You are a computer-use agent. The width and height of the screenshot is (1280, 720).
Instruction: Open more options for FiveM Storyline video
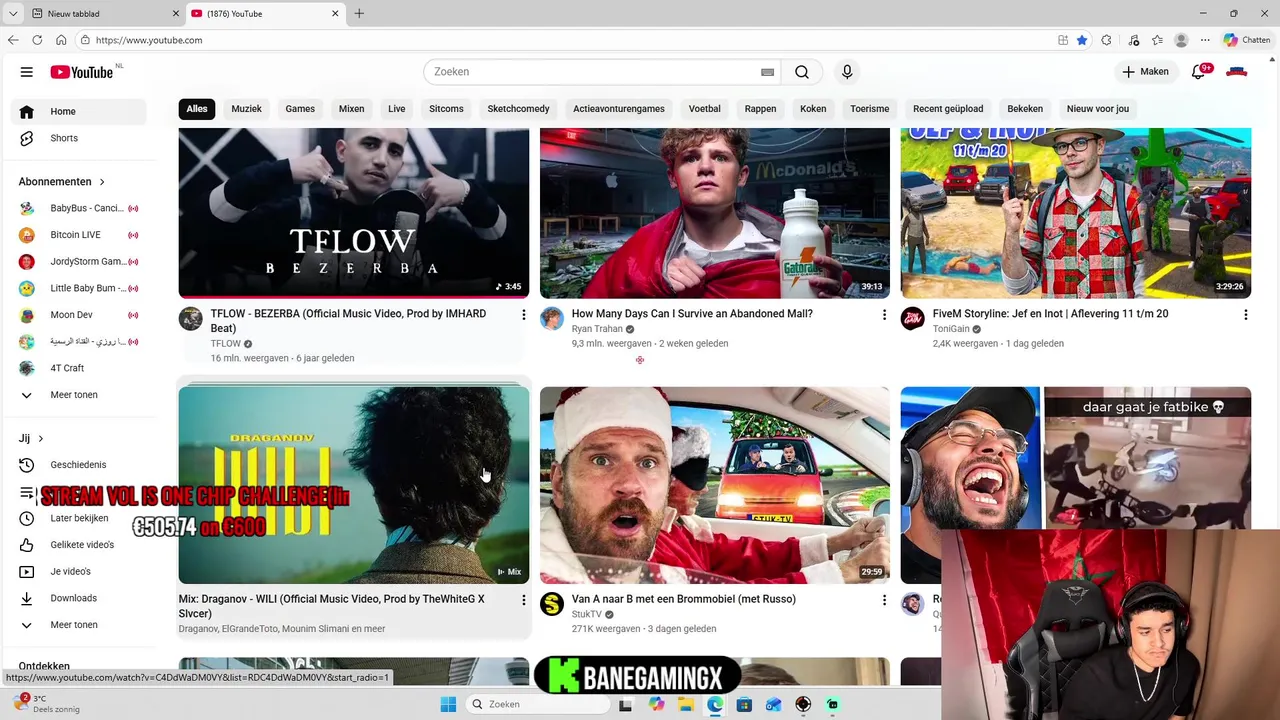click(1245, 315)
